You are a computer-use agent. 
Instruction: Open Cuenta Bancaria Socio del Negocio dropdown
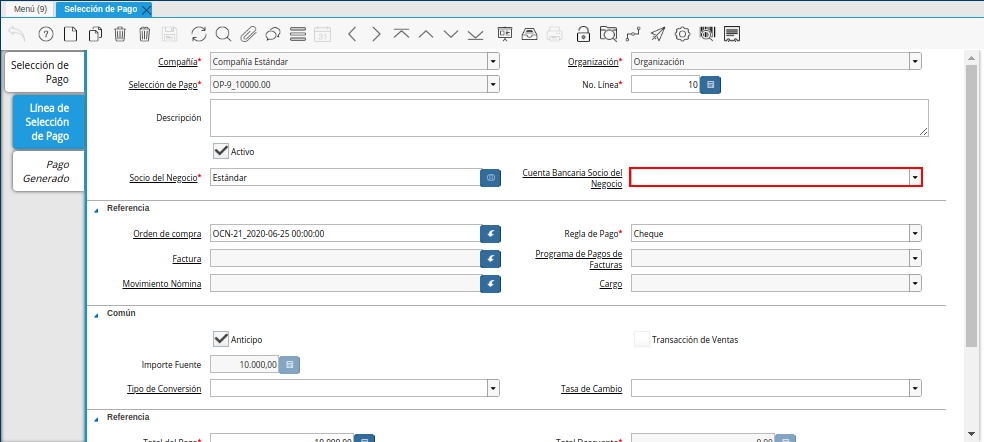914,177
